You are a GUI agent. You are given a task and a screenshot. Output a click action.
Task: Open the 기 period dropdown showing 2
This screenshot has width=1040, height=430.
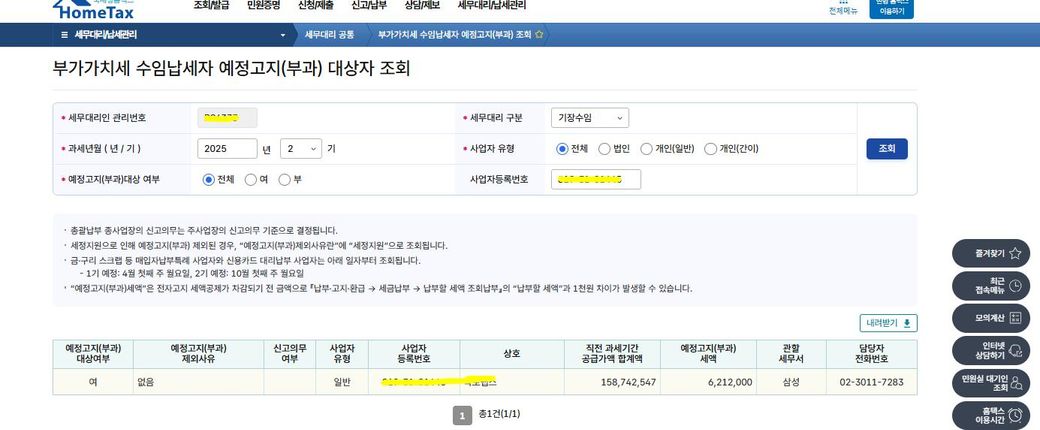[x=300, y=149]
